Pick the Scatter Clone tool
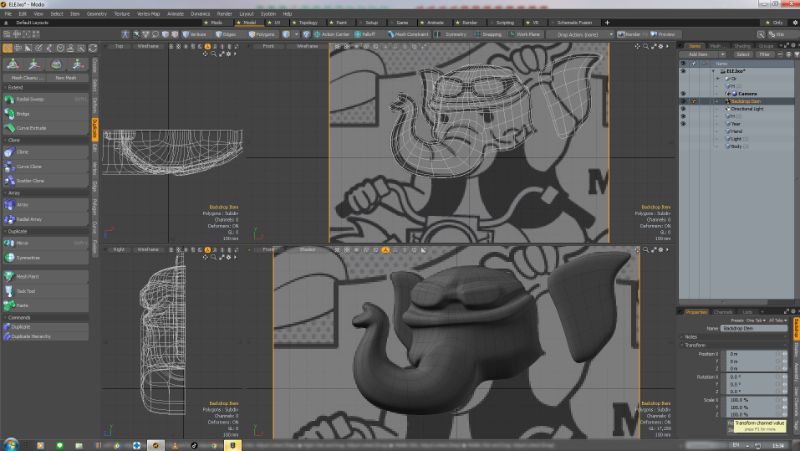Screen dimensions: 800x451 (x=45, y=181)
